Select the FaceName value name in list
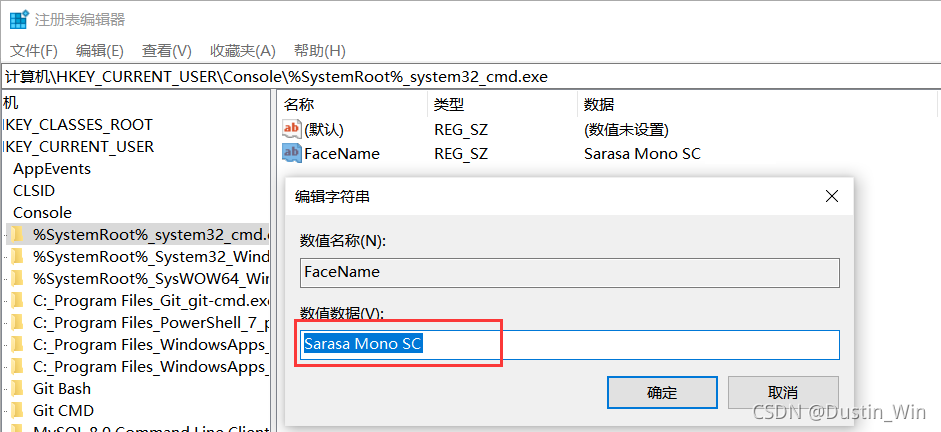The width and height of the screenshot is (941, 432). coord(342,154)
